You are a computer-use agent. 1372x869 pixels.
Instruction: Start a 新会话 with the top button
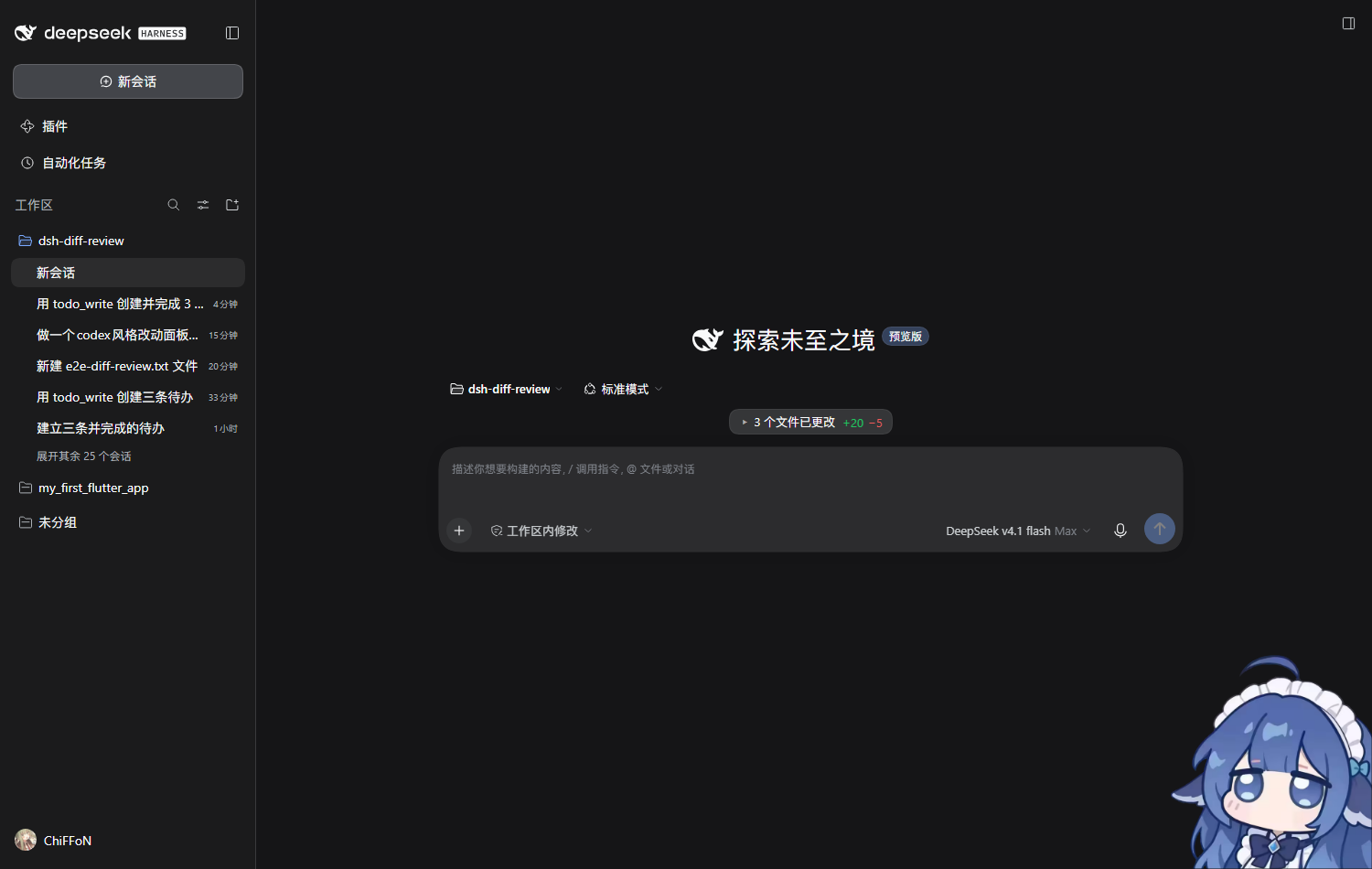pos(128,81)
